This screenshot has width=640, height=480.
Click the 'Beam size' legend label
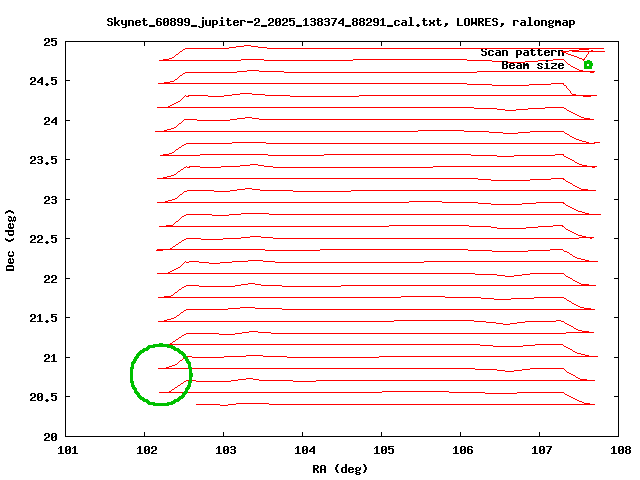(533, 65)
